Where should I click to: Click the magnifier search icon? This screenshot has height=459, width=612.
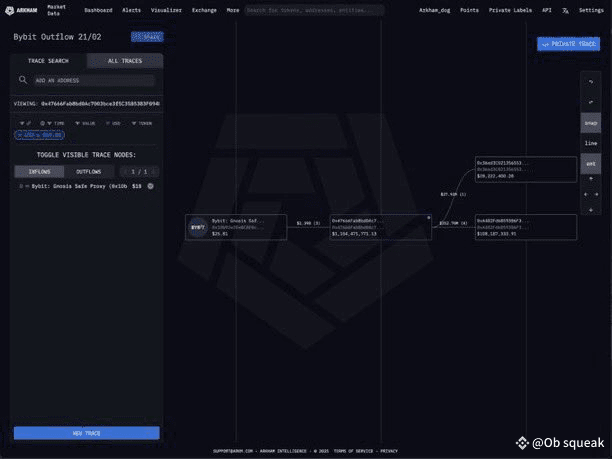pos(23,80)
